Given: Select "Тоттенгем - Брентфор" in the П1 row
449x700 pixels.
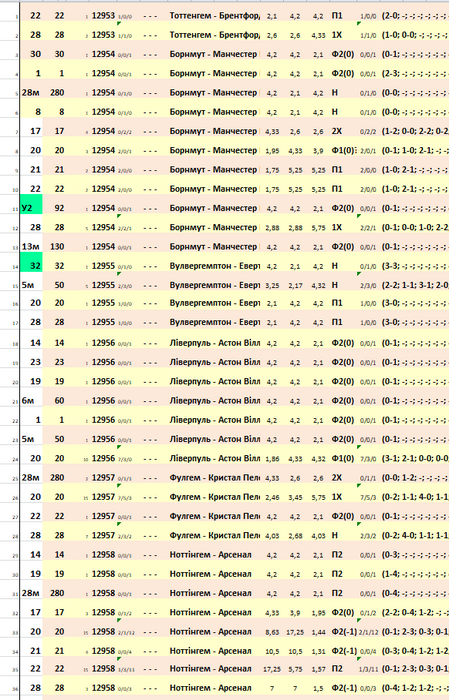Looking at the screenshot, I should [214, 16].
